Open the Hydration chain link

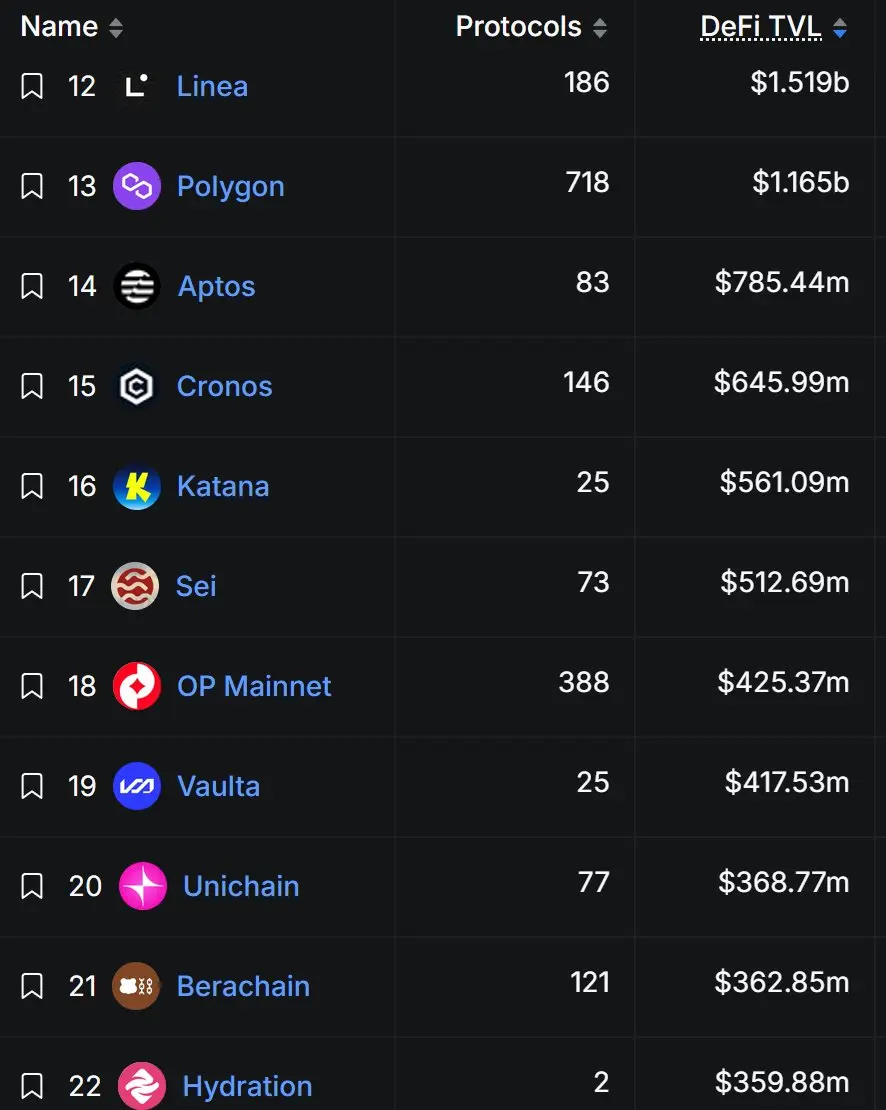(x=247, y=1086)
